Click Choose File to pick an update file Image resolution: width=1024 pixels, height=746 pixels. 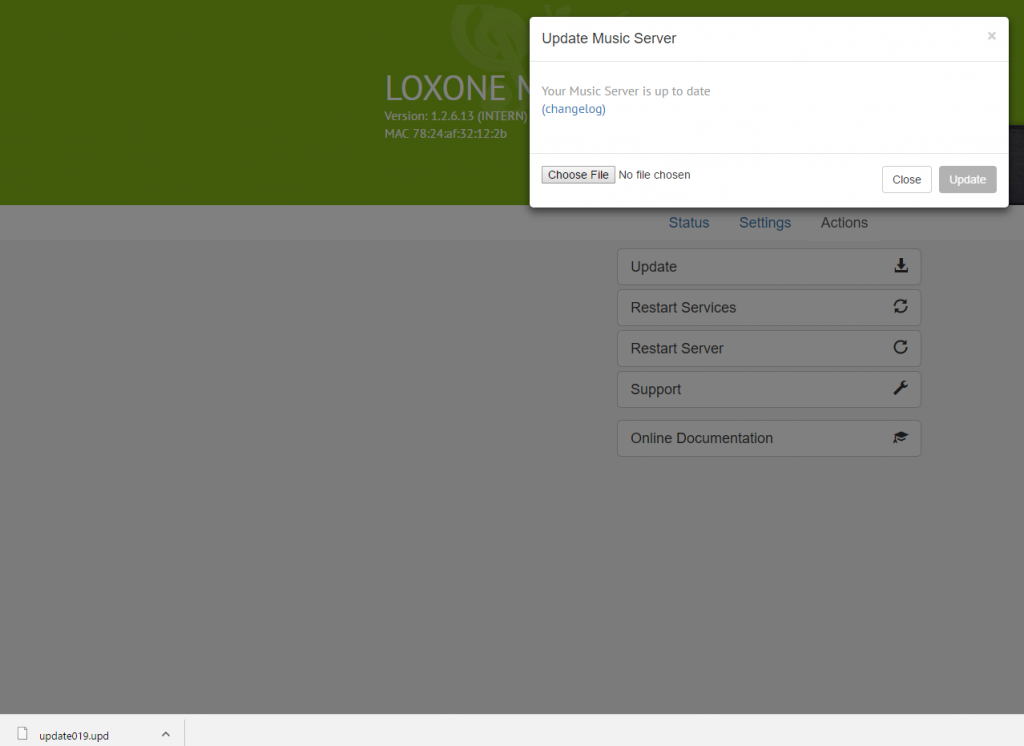pyautogui.click(x=577, y=174)
